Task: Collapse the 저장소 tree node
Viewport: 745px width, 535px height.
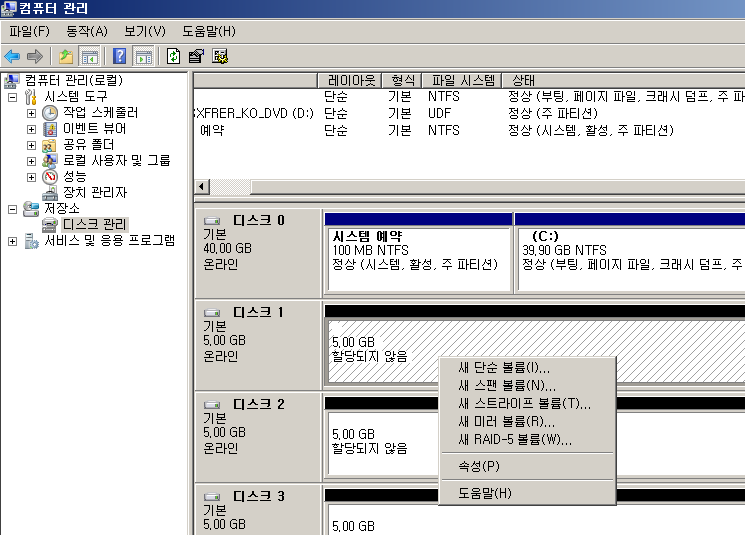Action: click(x=12, y=209)
